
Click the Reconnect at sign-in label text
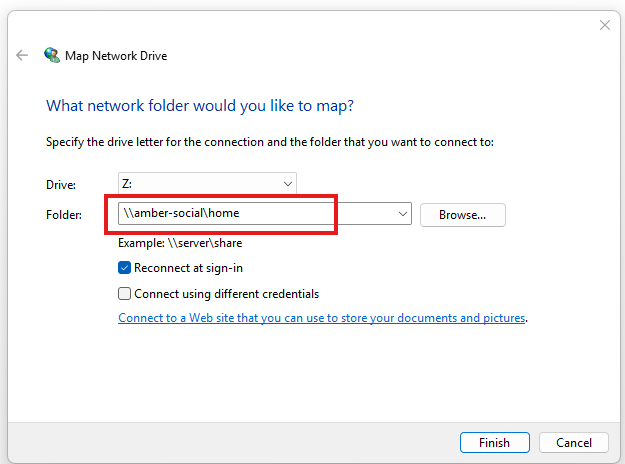(189, 268)
